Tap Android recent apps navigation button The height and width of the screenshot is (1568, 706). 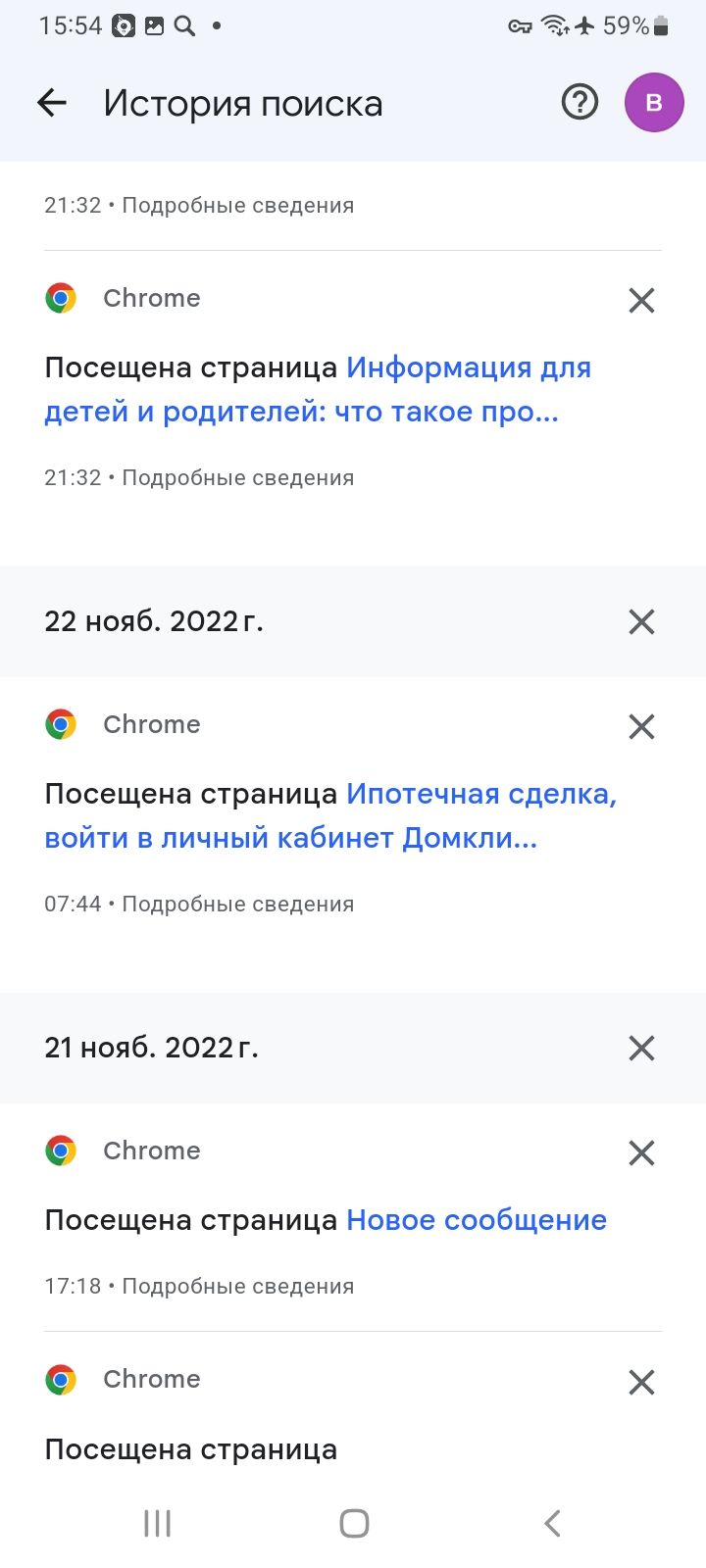[x=157, y=1523]
